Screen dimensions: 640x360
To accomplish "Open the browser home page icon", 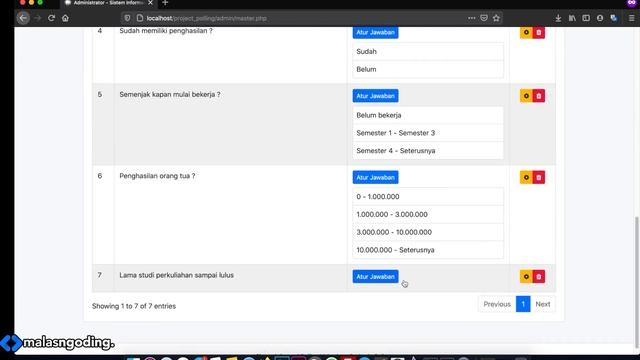I will [x=65, y=18].
